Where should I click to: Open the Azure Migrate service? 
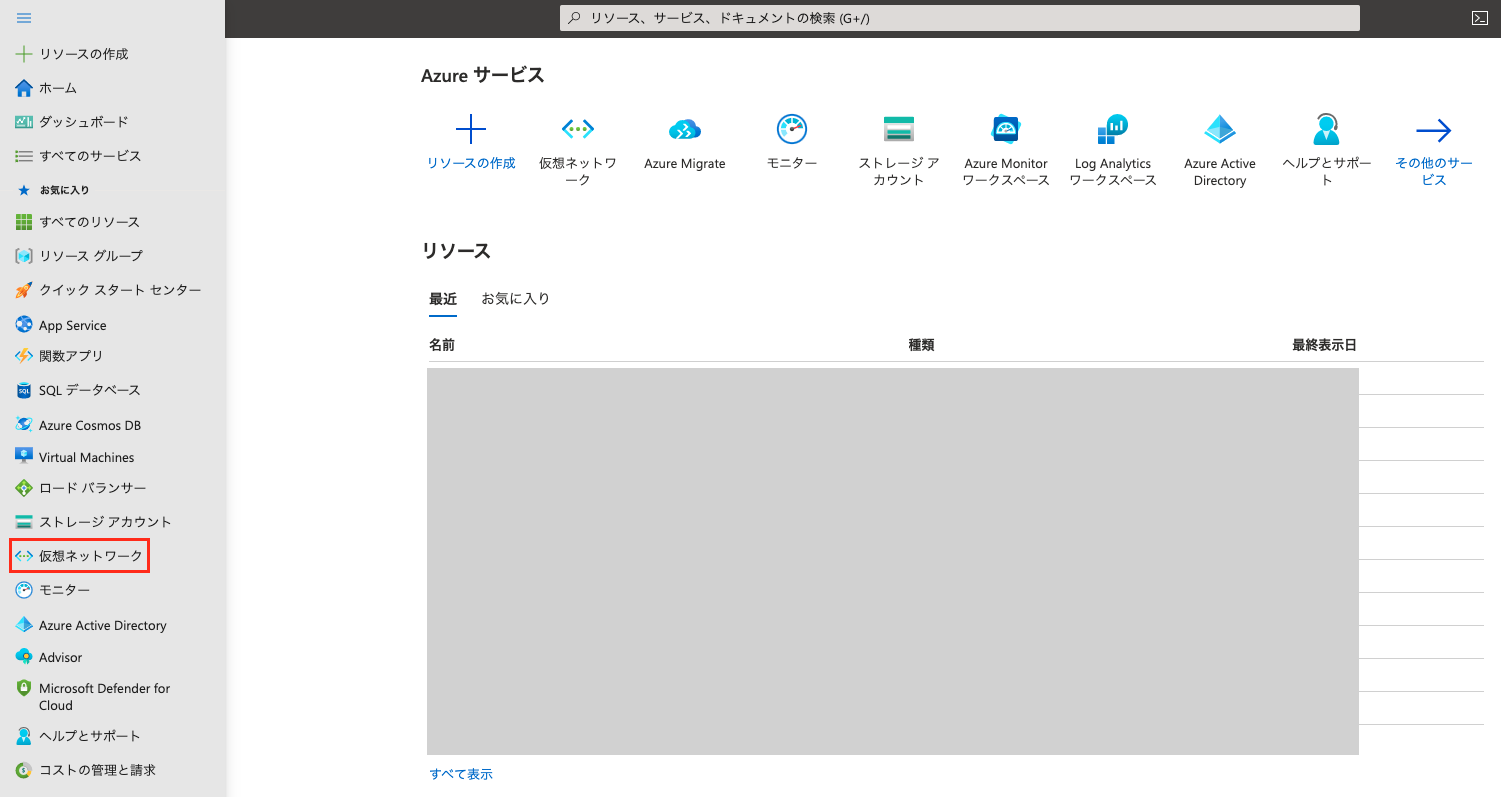pos(684,140)
